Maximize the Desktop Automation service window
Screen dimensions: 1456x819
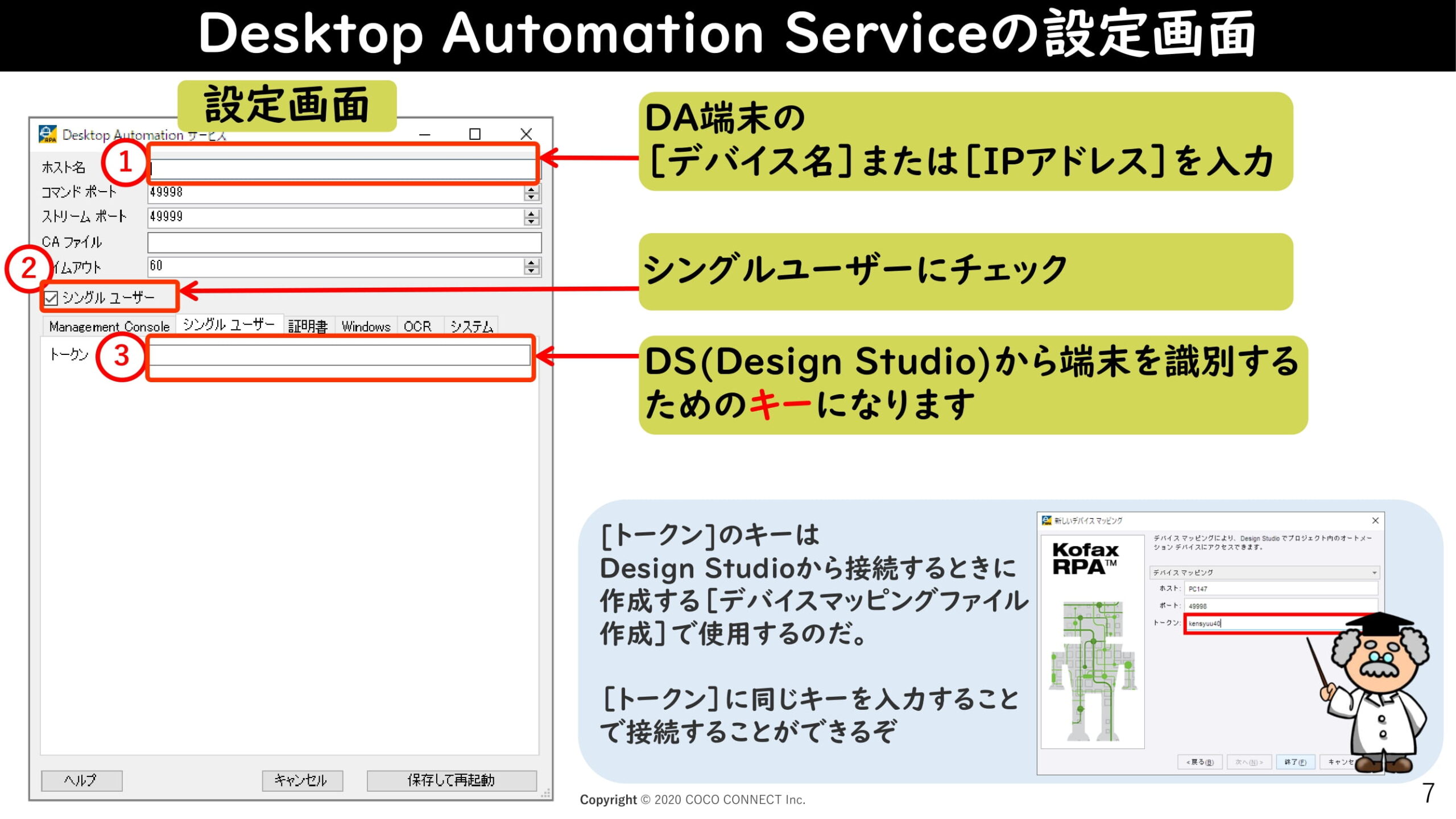click(475, 134)
